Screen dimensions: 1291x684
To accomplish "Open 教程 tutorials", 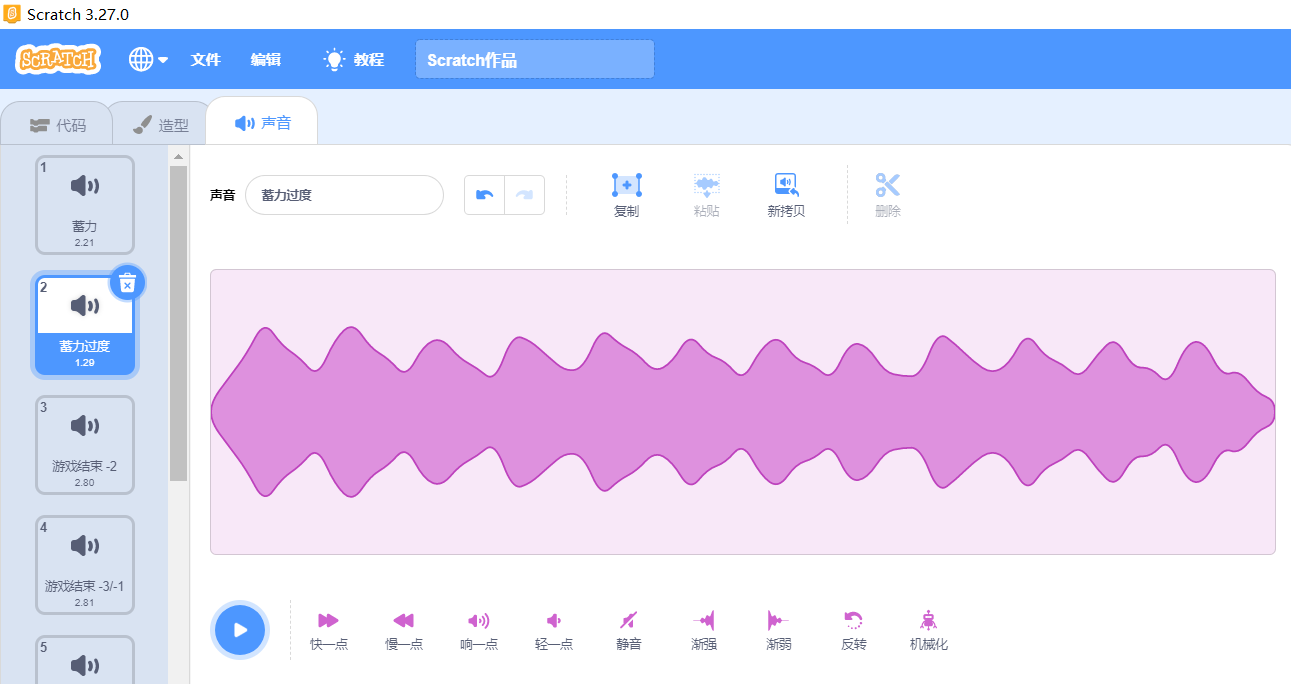I will [354, 59].
